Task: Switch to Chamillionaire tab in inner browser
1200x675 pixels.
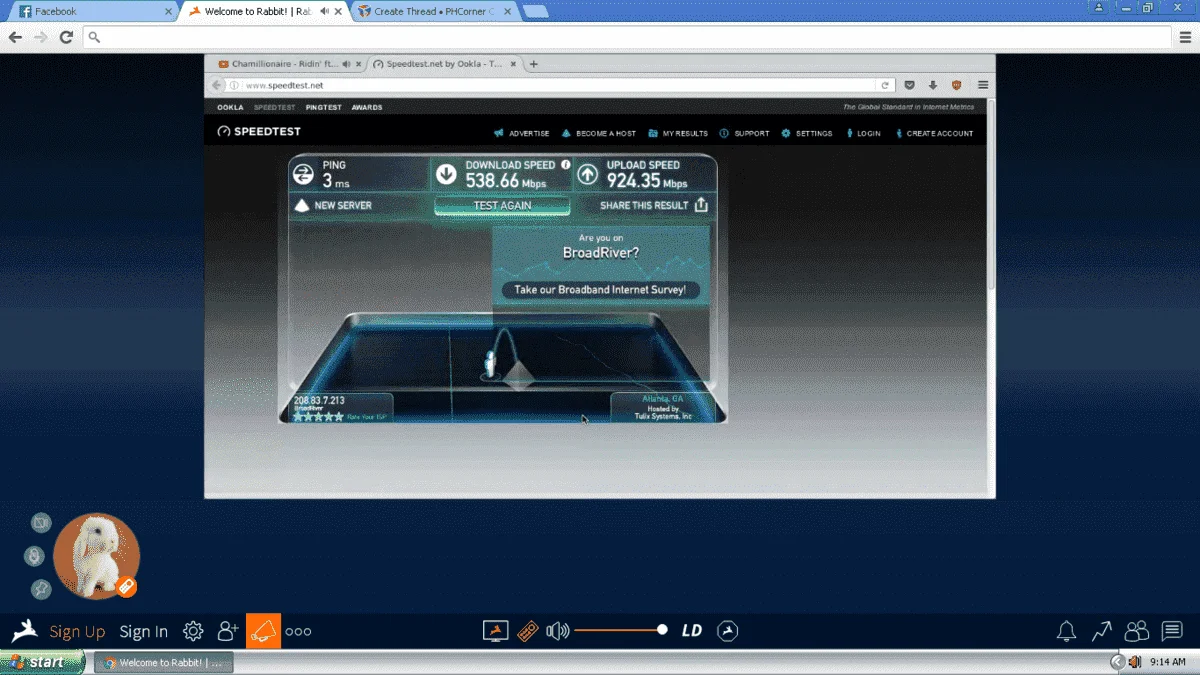Action: (287, 64)
